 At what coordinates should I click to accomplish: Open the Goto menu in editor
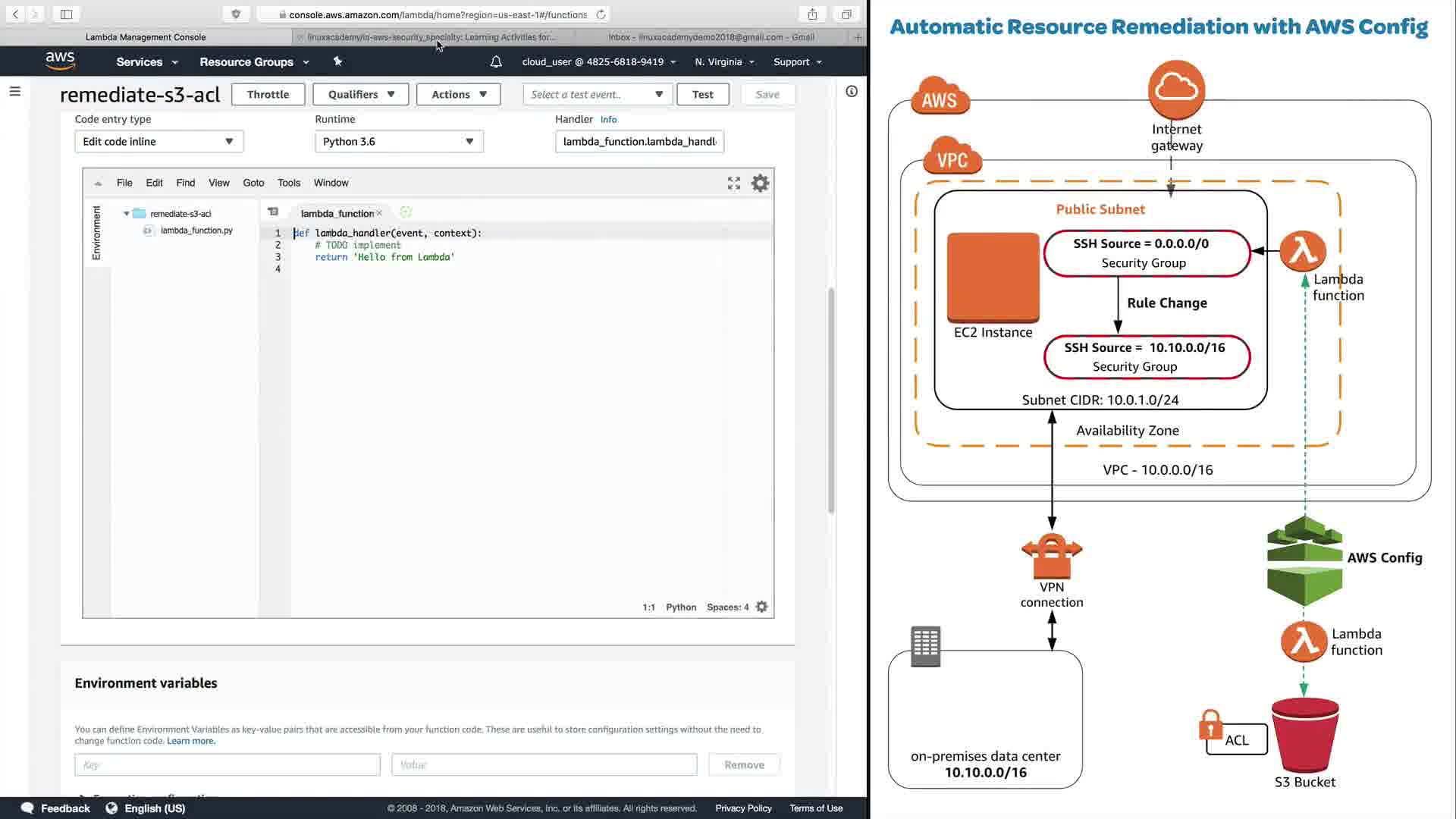click(253, 183)
